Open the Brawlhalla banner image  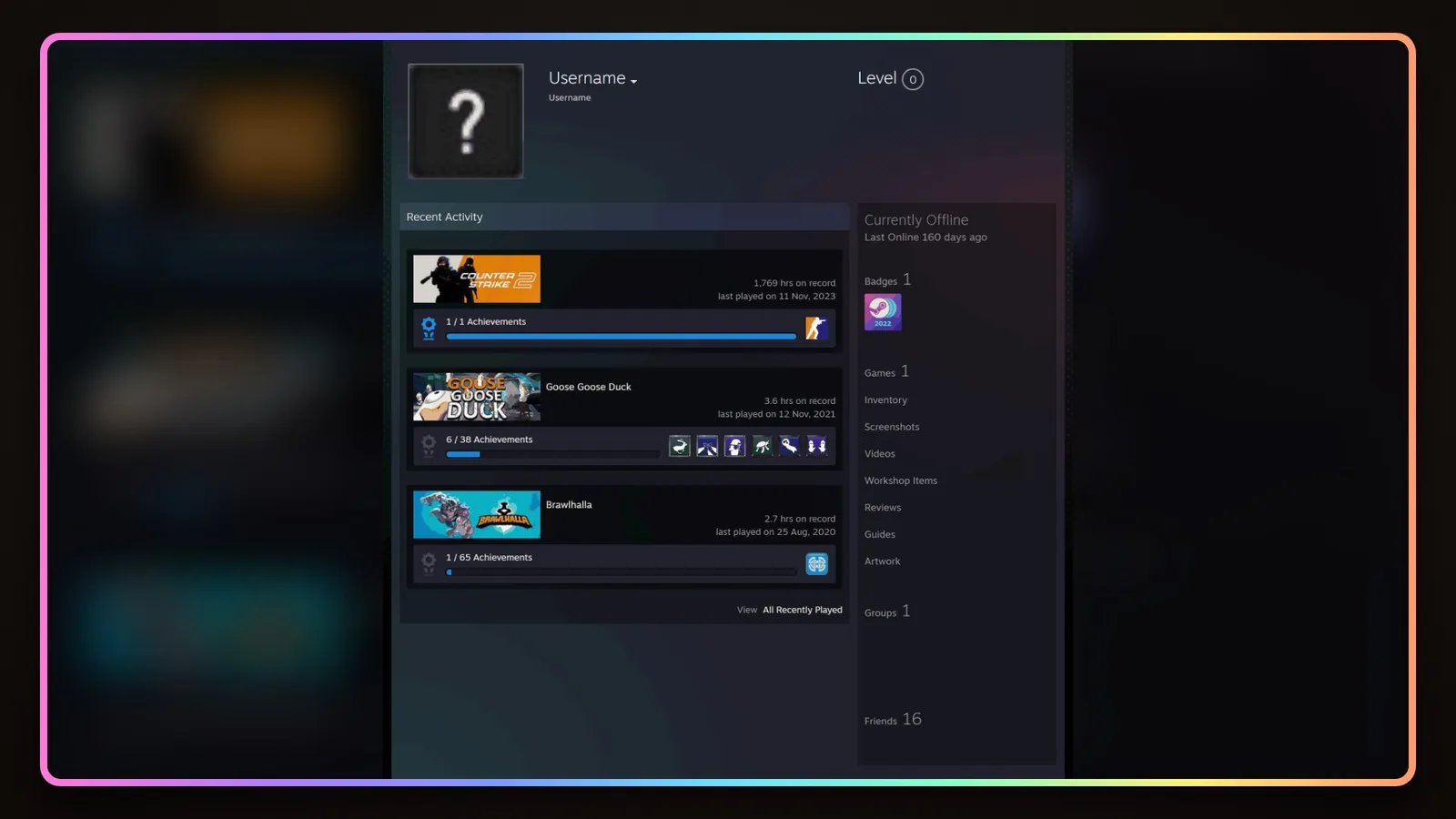(477, 514)
